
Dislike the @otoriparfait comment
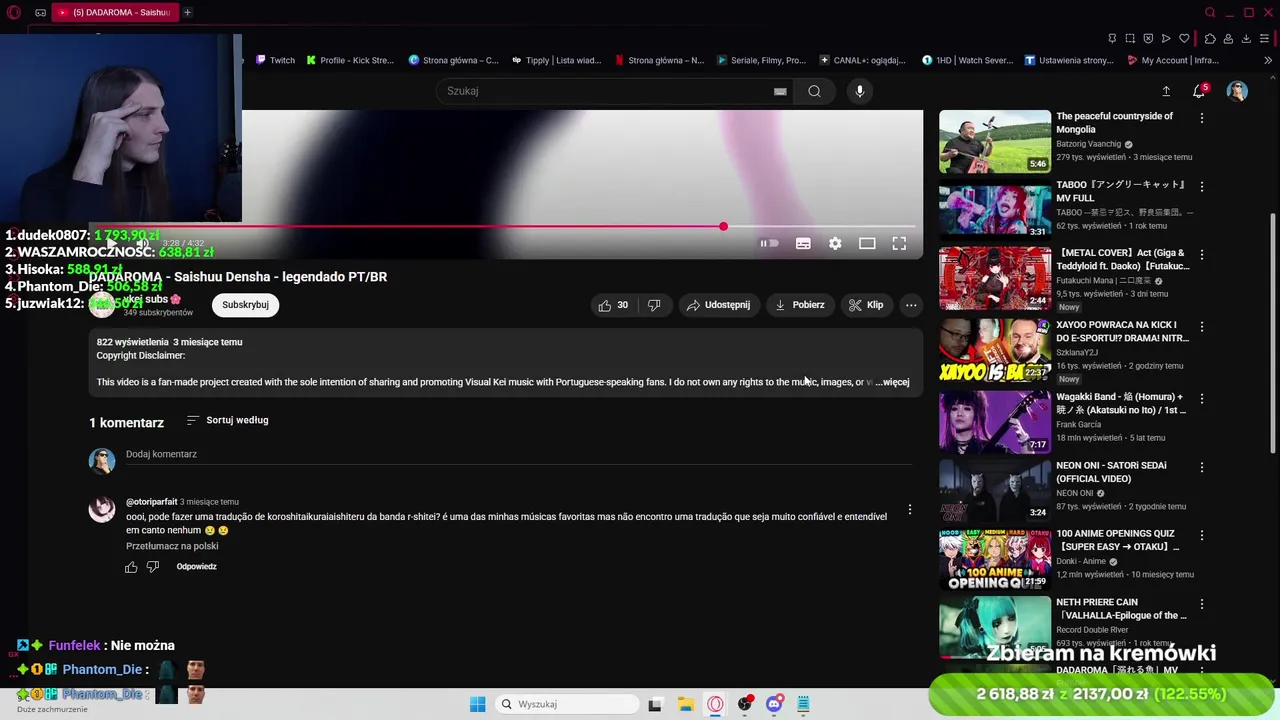coord(153,567)
